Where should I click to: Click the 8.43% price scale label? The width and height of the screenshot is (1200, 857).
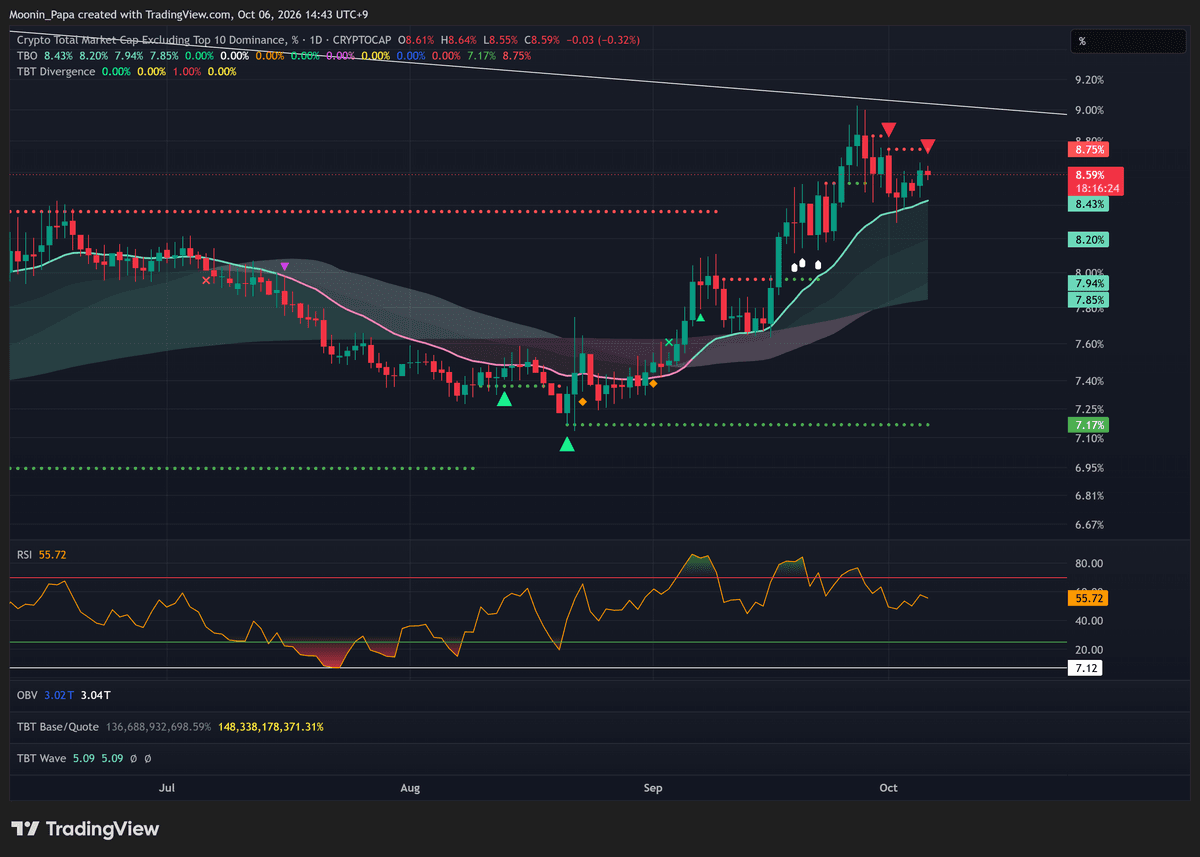click(1089, 204)
